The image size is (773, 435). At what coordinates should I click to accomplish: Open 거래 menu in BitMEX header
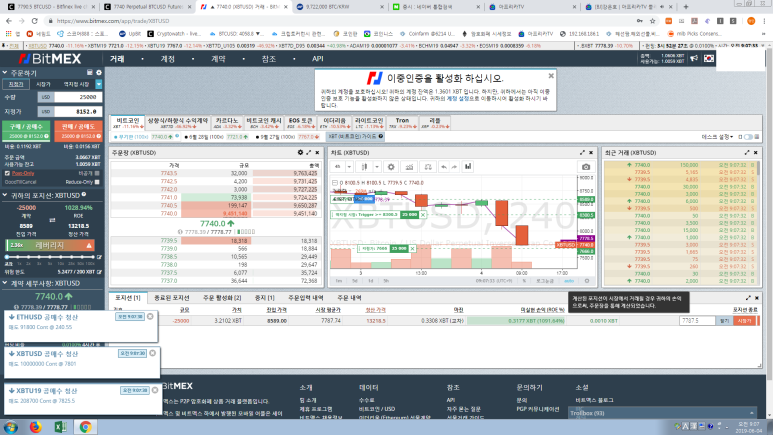point(117,59)
